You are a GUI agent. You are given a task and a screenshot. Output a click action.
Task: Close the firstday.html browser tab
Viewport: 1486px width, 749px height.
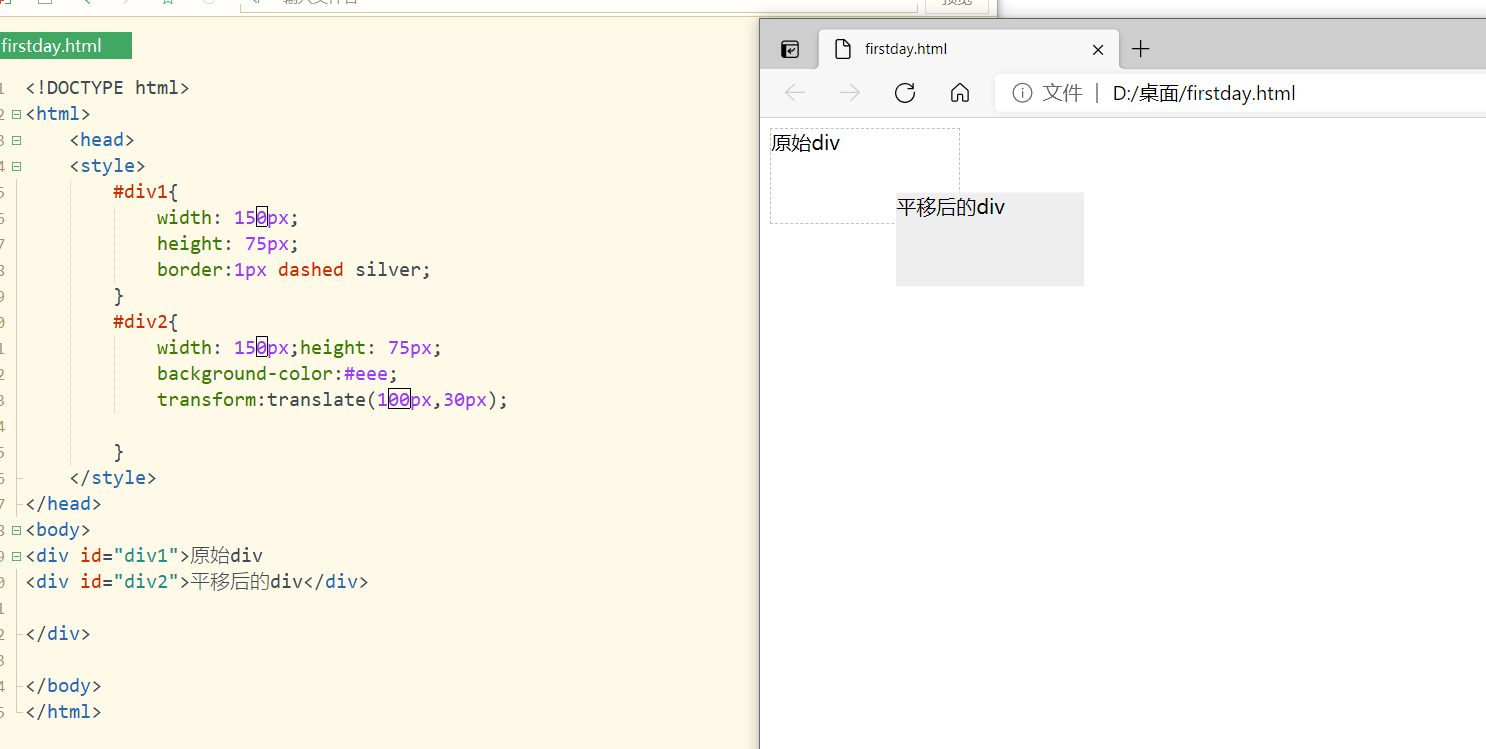[x=1098, y=49]
